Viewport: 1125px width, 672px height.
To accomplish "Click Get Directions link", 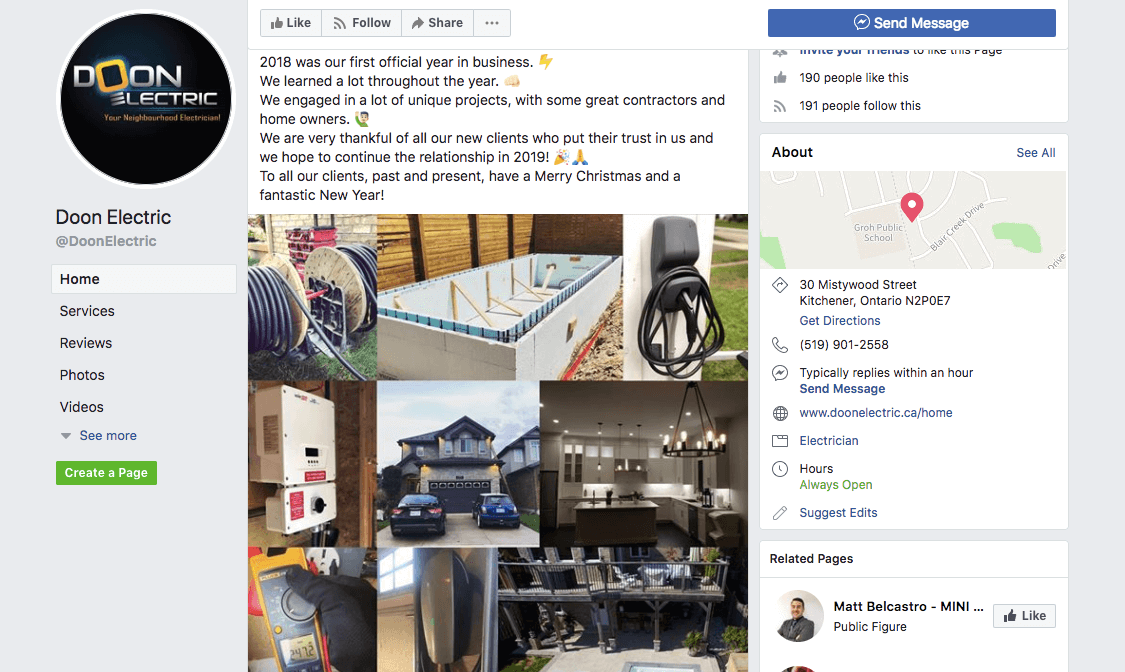I will click(x=839, y=321).
